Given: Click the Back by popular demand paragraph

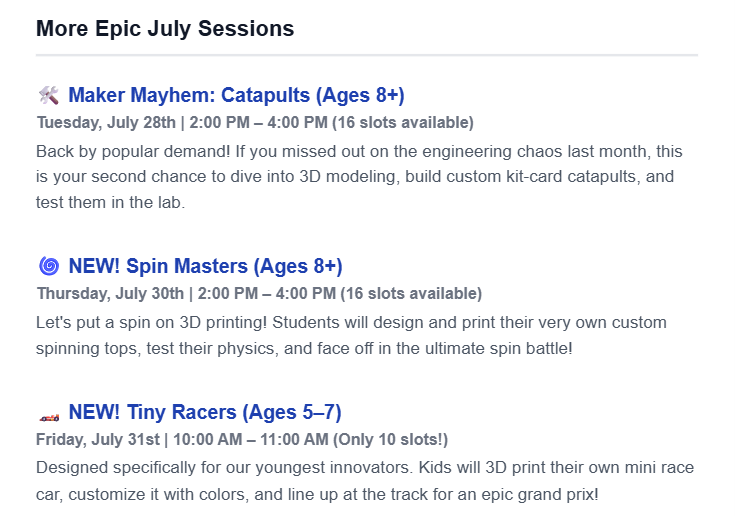Looking at the screenshot, I should (x=359, y=177).
